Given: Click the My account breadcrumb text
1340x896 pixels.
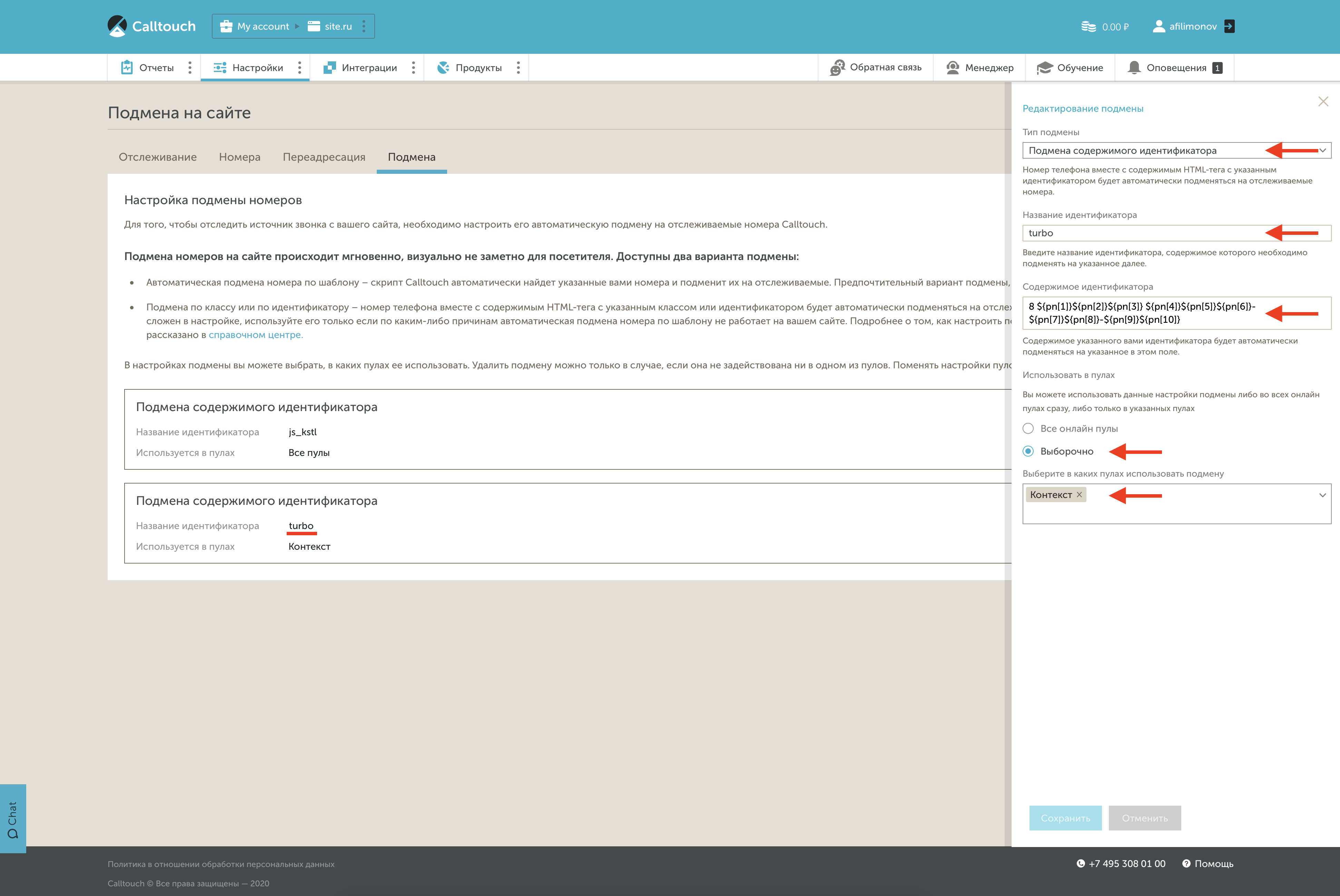Looking at the screenshot, I should [x=263, y=26].
